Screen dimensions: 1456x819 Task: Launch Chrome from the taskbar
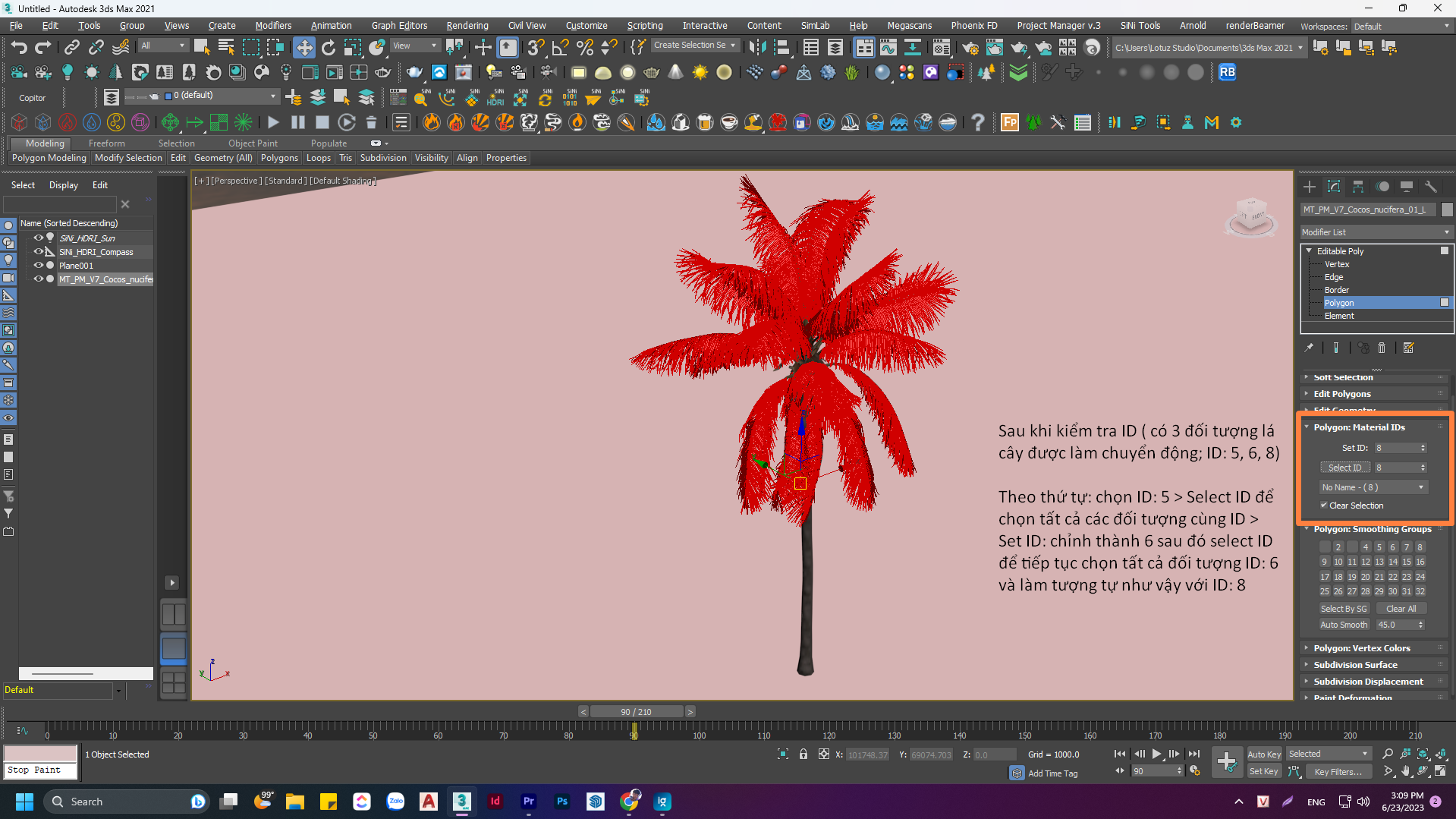pyautogui.click(x=629, y=802)
